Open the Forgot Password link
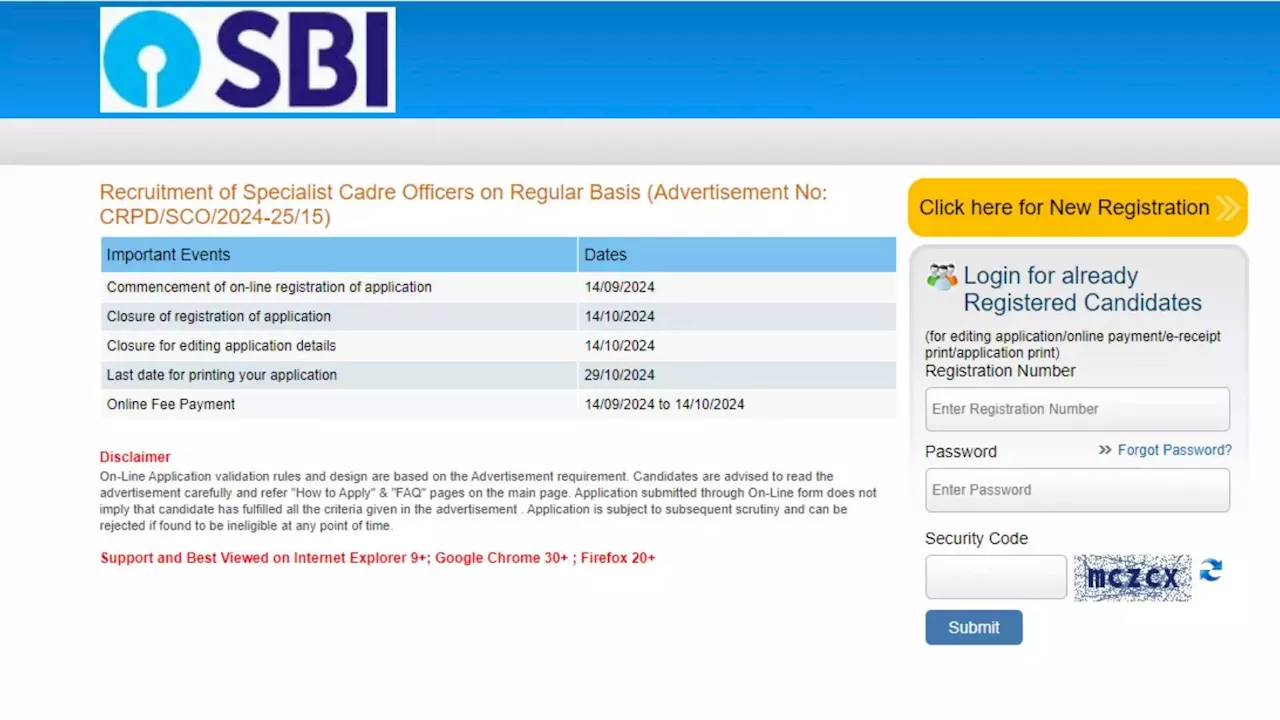Viewport: 1280px width, 720px height. pyautogui.click(x=1175, y=450)
